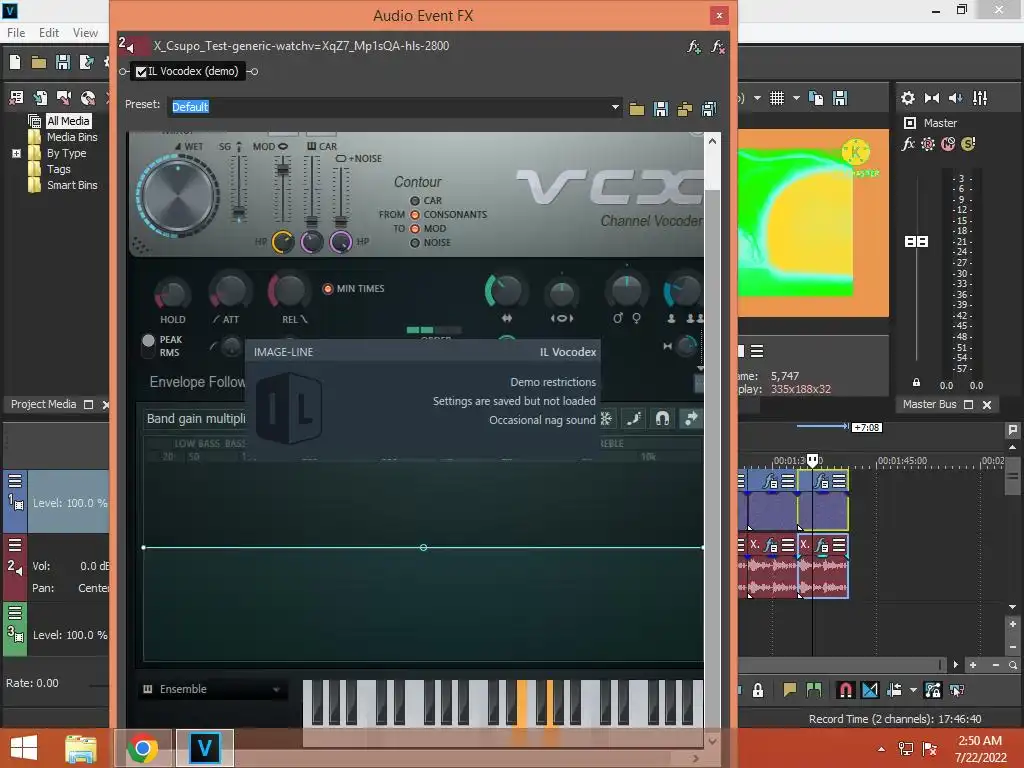
Task: Click the Save project icon in Vegas toolbar
Action: point(63,62)
